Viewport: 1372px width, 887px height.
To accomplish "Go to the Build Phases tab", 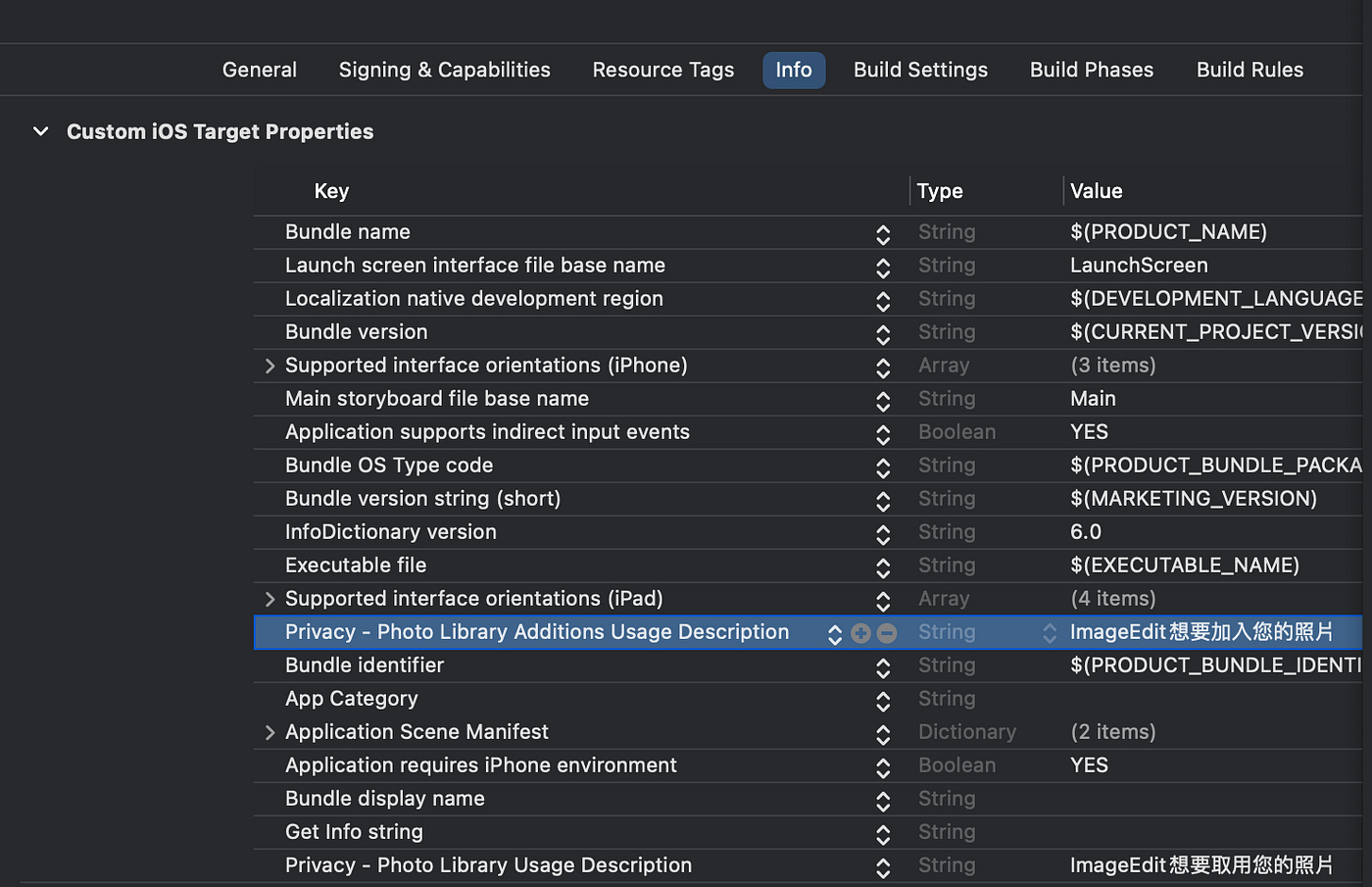I will pos(1091,71).
